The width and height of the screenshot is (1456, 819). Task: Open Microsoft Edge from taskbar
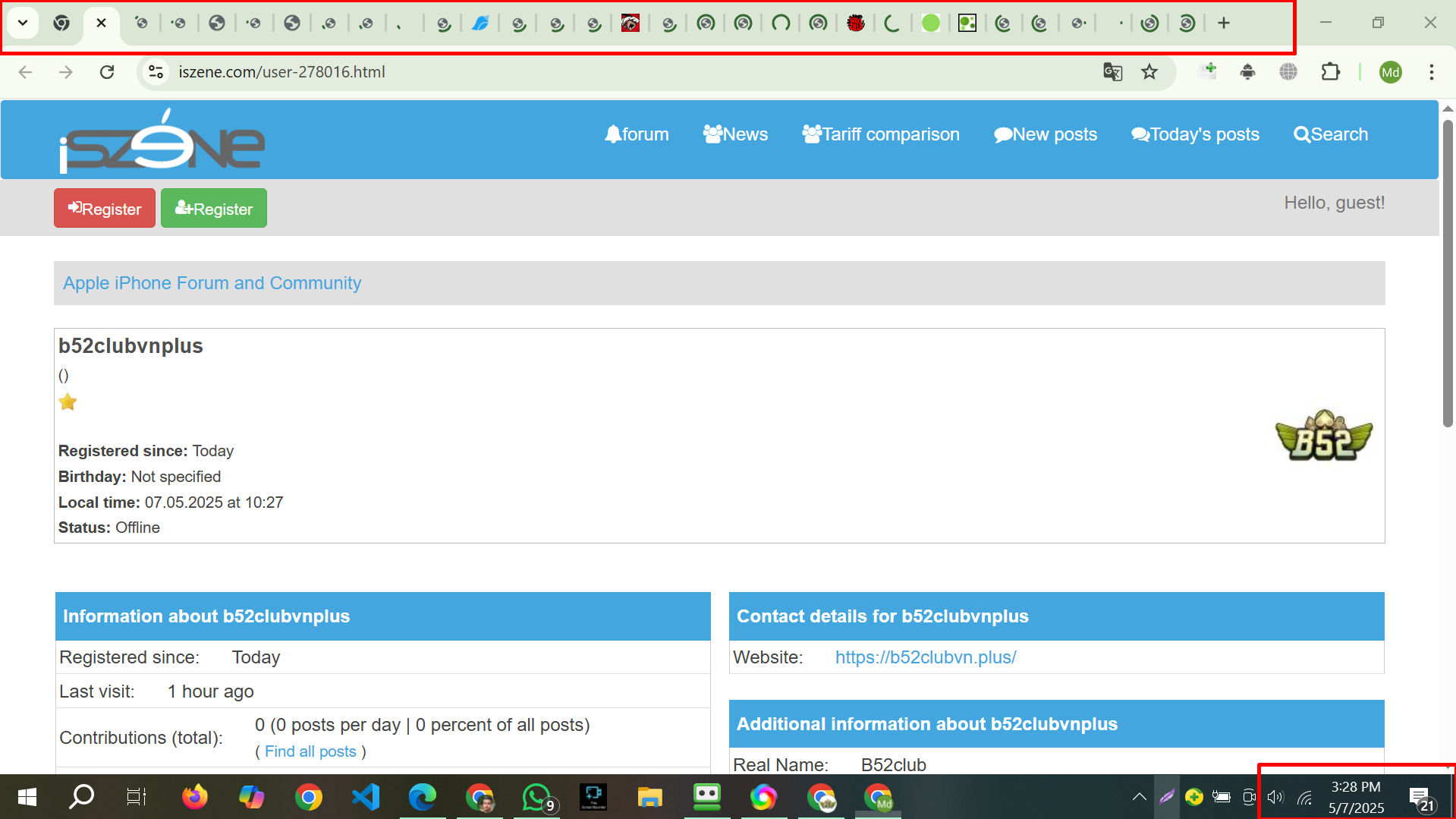tap(423, 797)
